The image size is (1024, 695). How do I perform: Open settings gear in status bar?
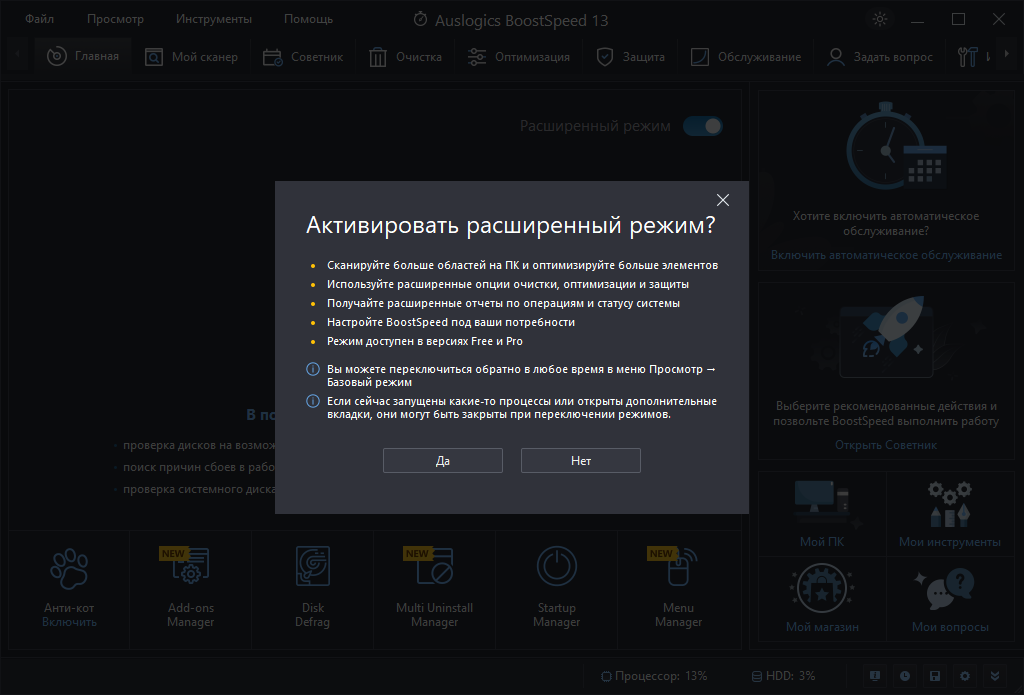(x=965, y=676)
